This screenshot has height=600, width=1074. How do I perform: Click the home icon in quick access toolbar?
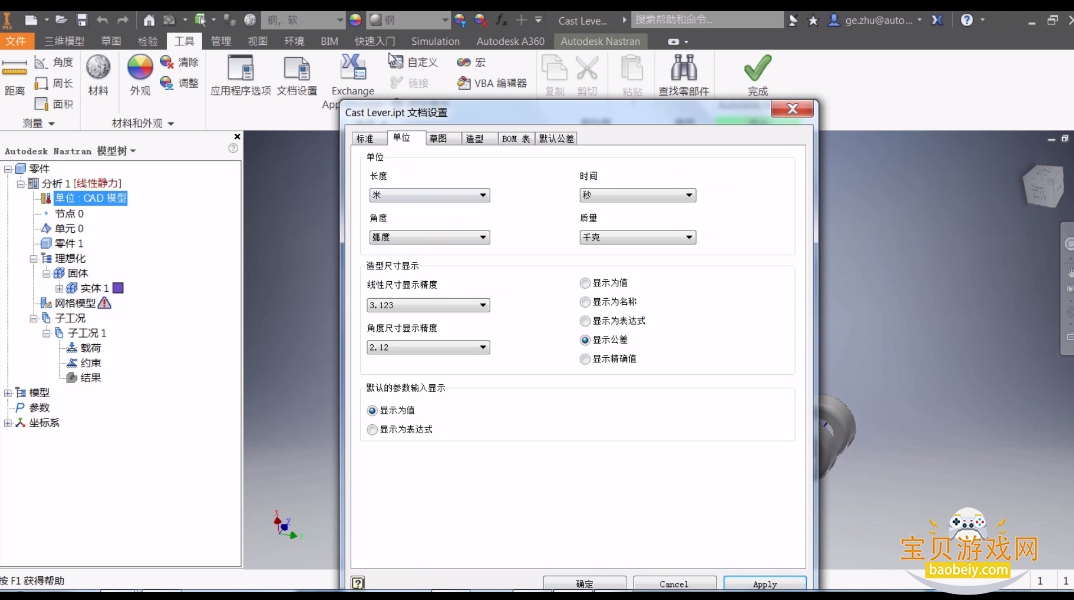149,20
